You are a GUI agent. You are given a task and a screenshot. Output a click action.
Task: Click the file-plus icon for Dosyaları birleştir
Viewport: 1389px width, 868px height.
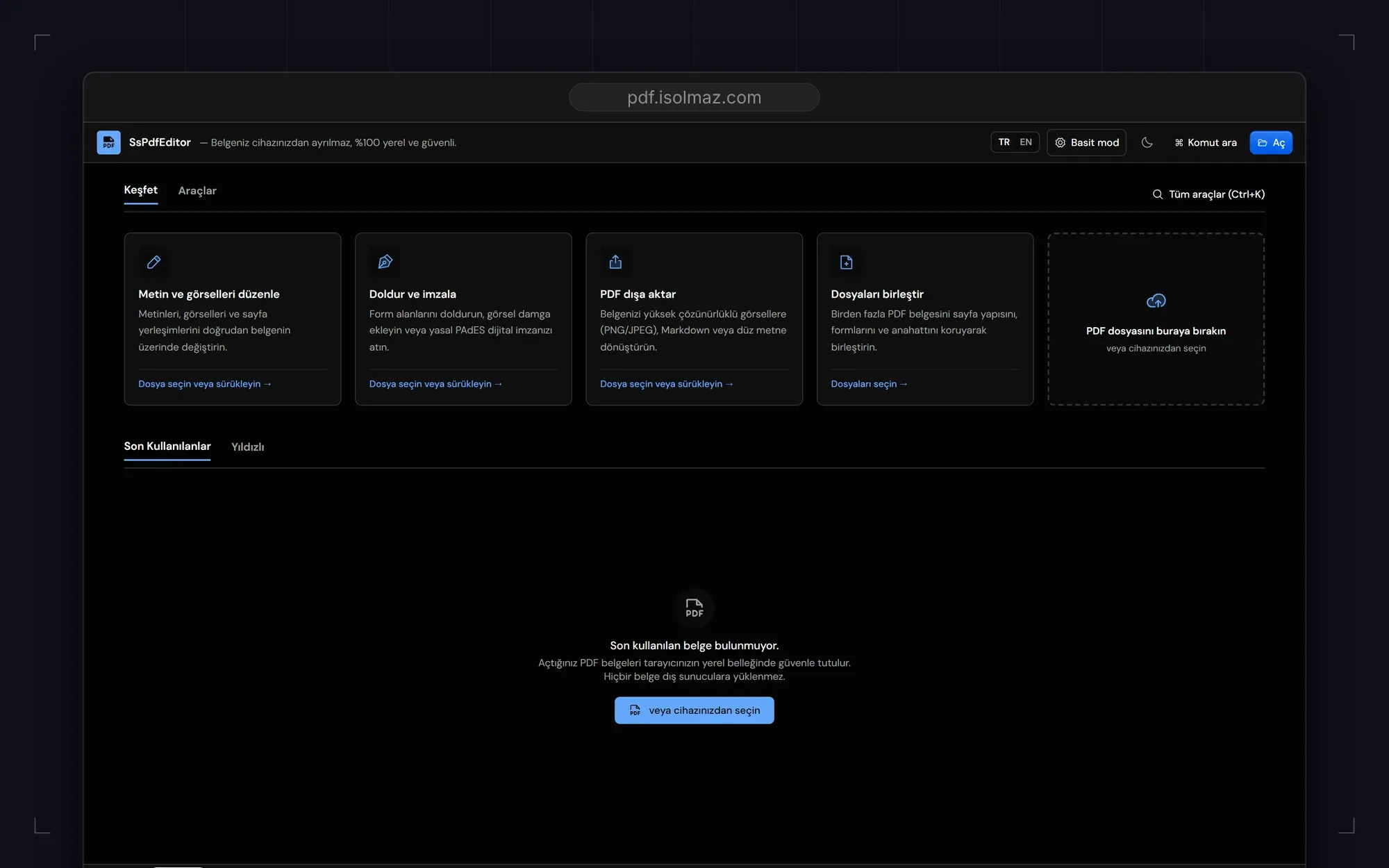coord(846,262)
